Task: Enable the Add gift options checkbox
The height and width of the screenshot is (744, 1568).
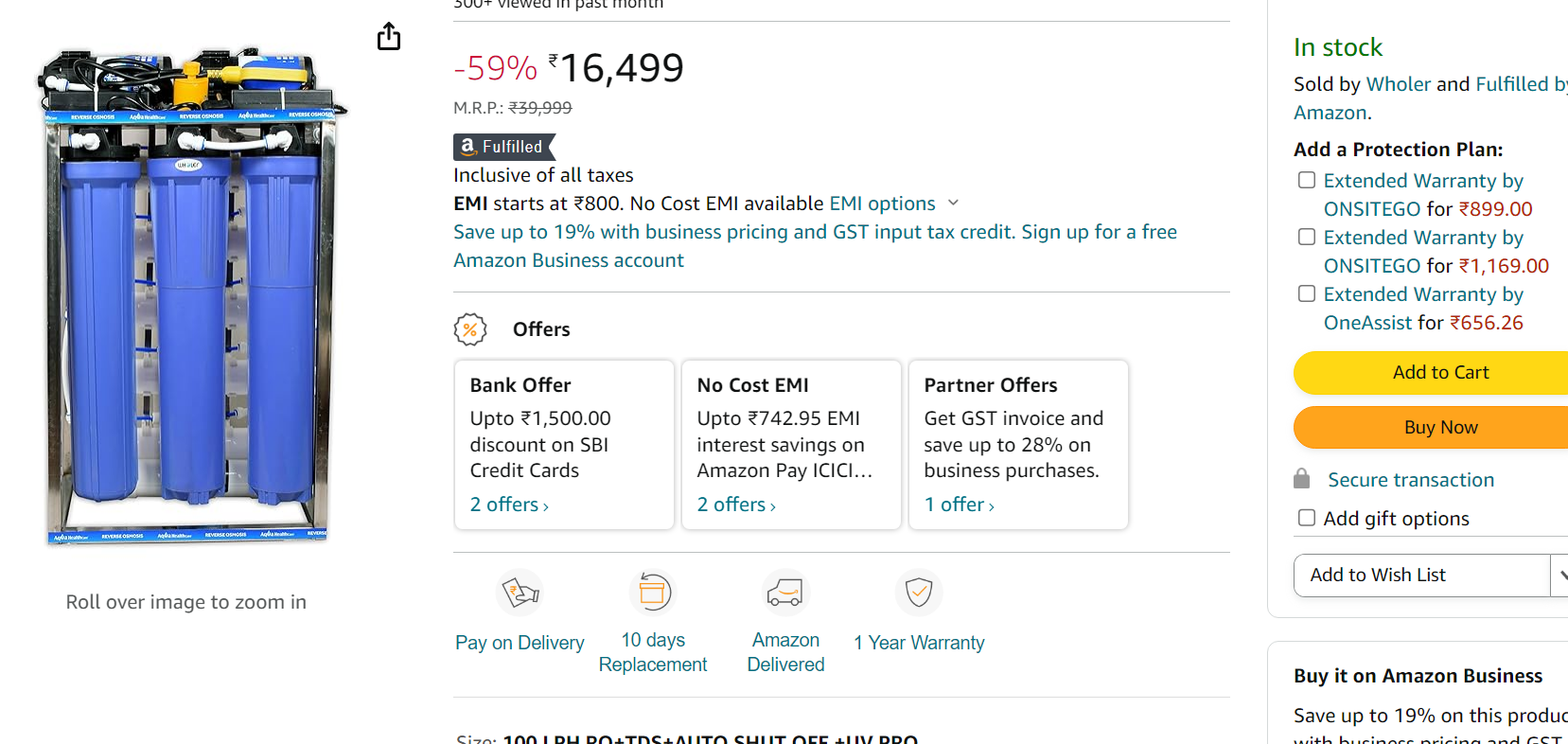Action: [1307, 518]
